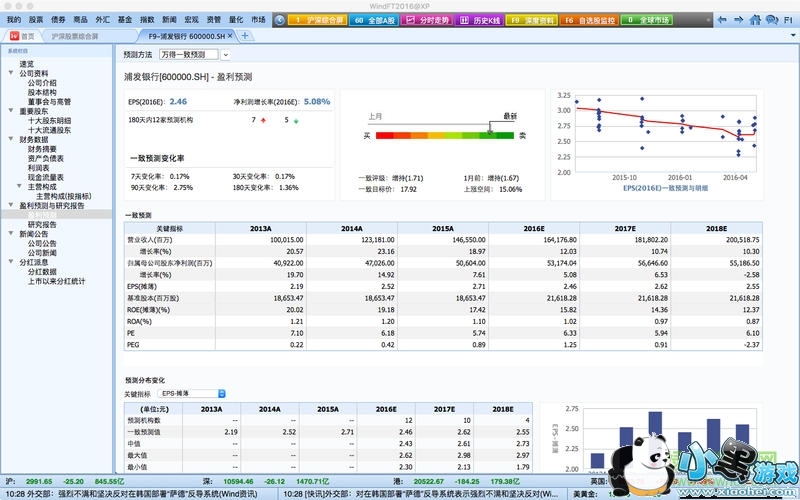Select 上市以来分红统计 in sidebar
The width and height of the screenshot is (800, 500).
56,281
